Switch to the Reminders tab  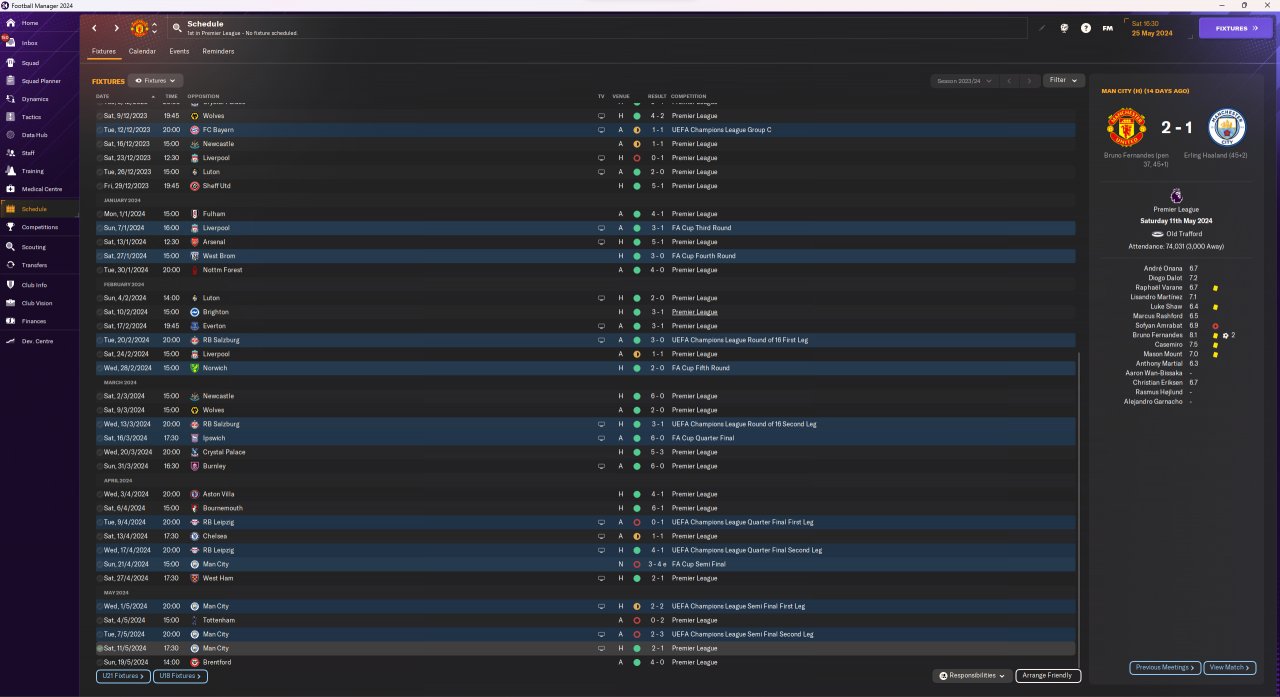218,51
